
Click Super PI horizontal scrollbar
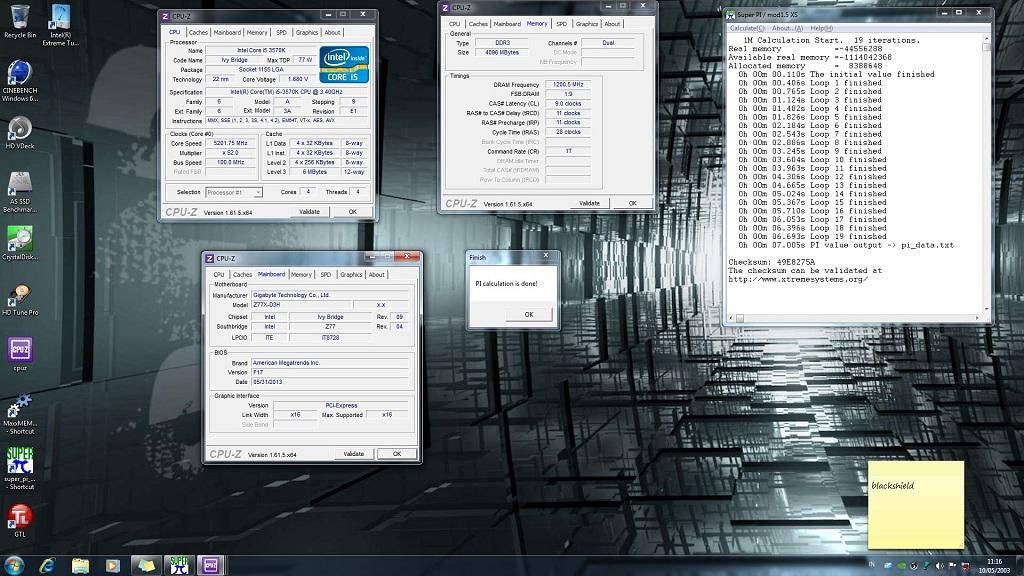(x=855, y=318)
